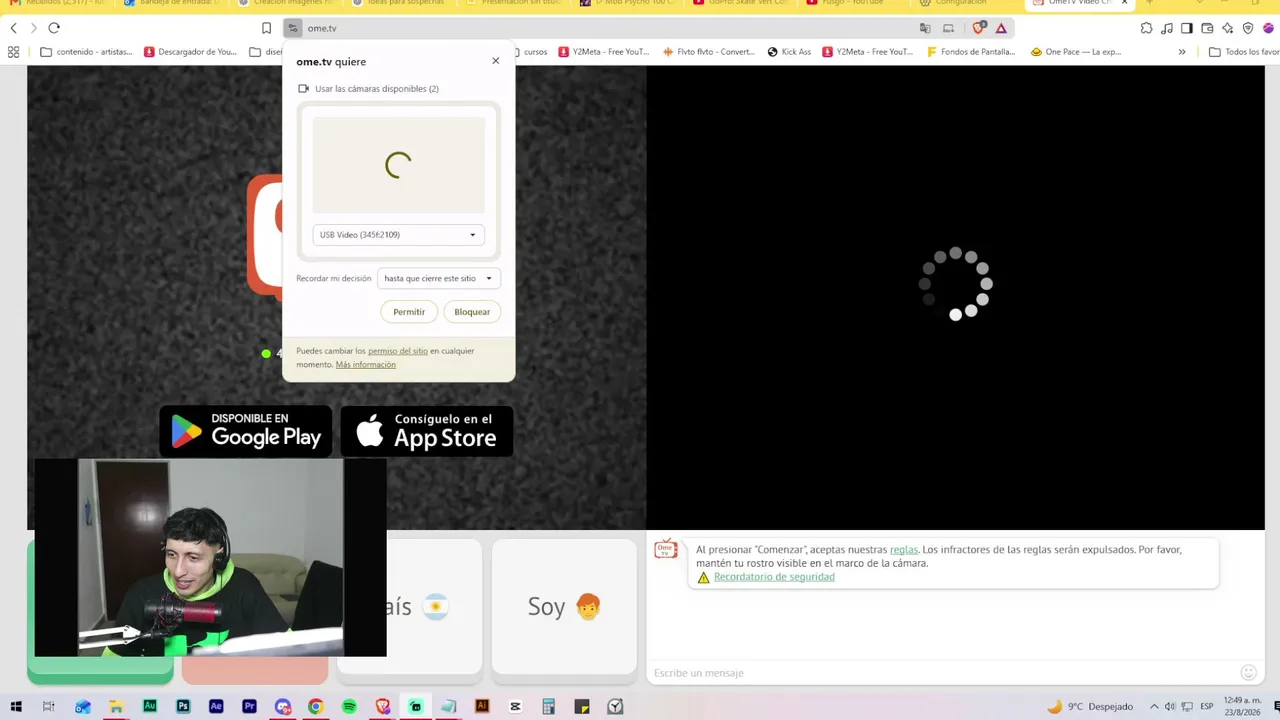This screenshot has height=720, width=1280.
Task: Open the 'reglas' link in the chat notice
Action: pyautogui.click(x=904, y=550)
